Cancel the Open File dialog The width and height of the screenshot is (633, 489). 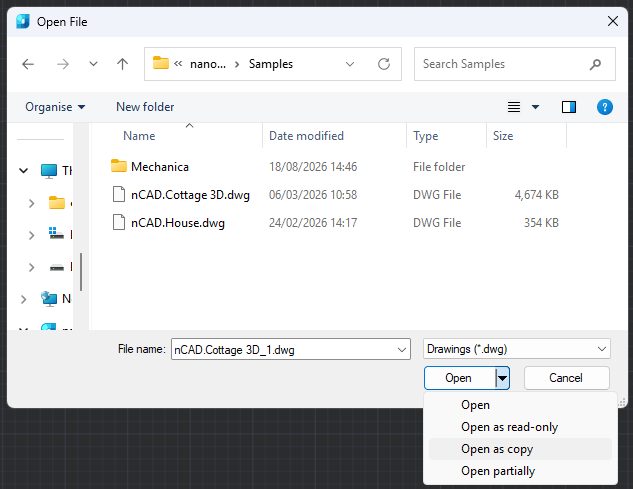(566, 378)
